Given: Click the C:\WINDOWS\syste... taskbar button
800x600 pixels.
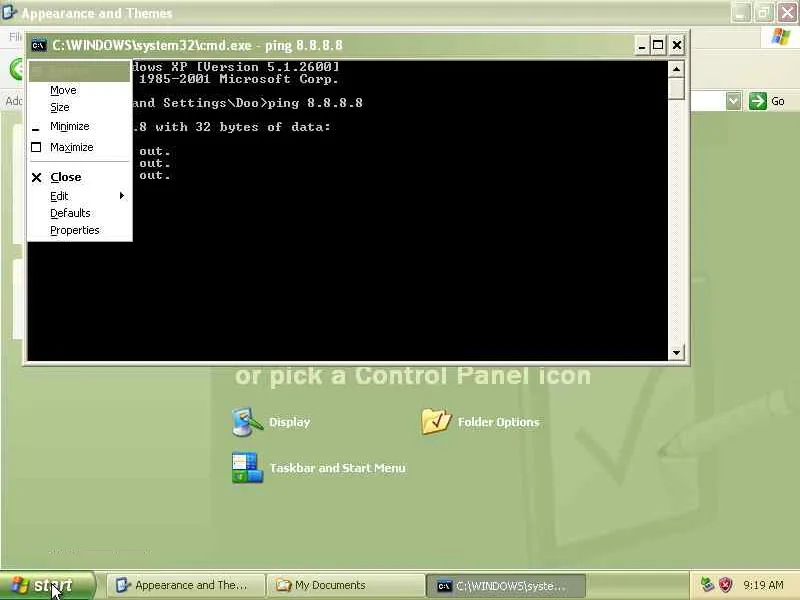Looking at the screenshot, I should coord(506,586).
